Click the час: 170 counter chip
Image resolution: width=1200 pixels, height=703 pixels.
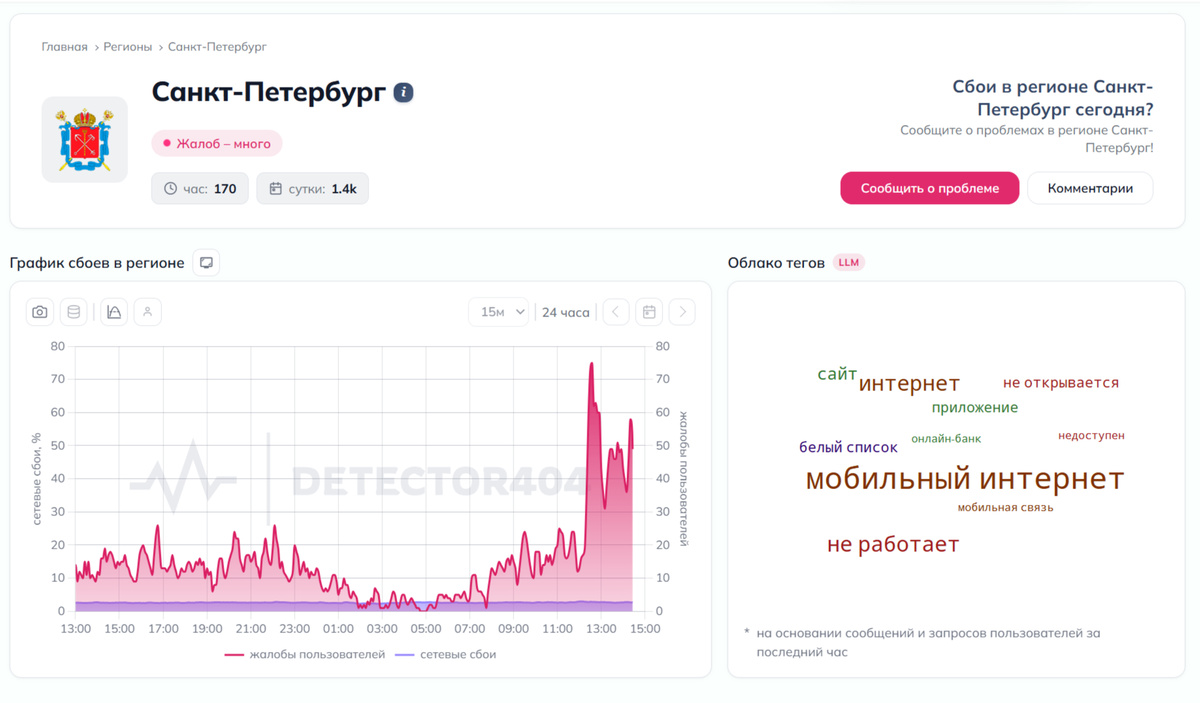pyautogui.click(x=200, y=188)
